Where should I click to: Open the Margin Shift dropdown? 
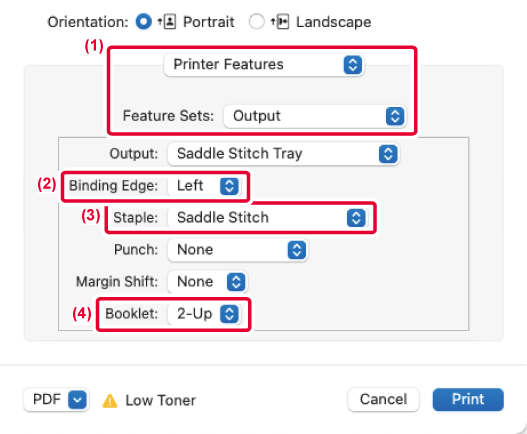pos(207,282)
